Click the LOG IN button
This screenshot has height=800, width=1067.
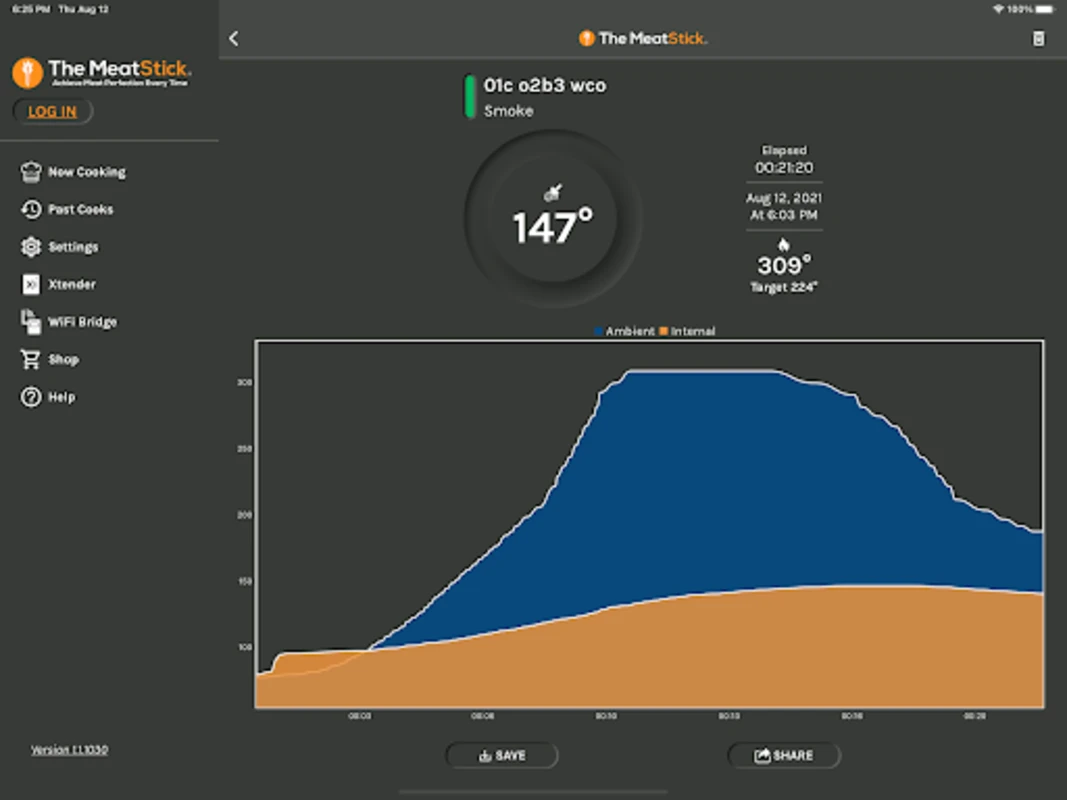[52, 112]
